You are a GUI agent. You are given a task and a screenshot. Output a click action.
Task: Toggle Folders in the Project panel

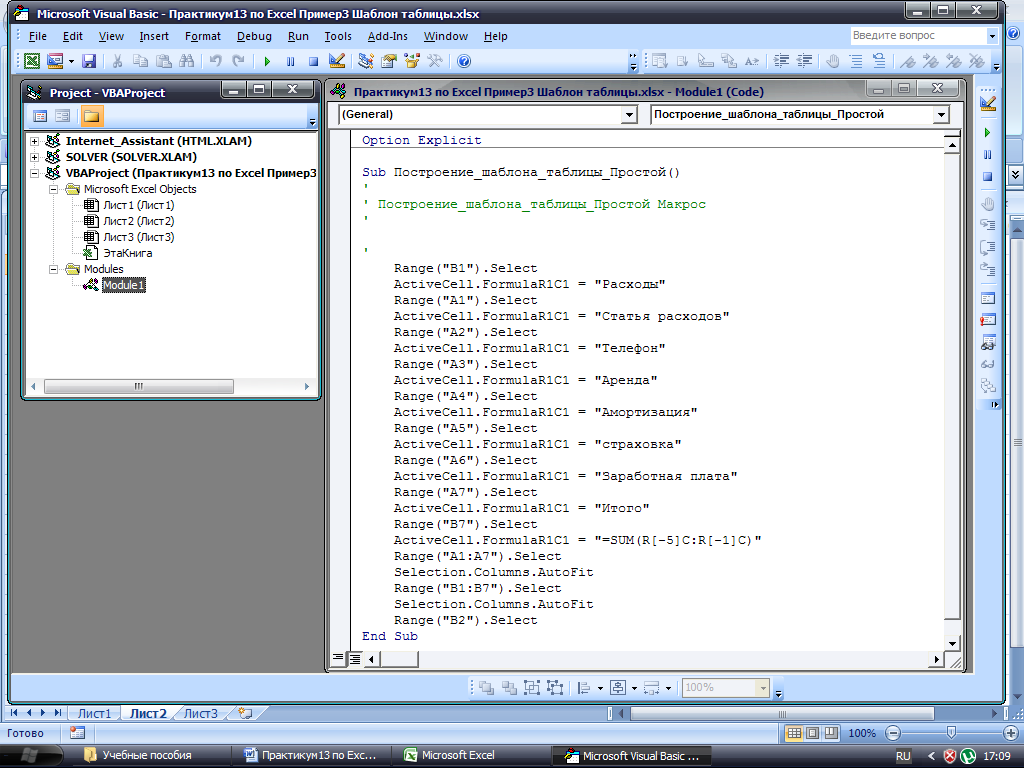tap(91, 116)
